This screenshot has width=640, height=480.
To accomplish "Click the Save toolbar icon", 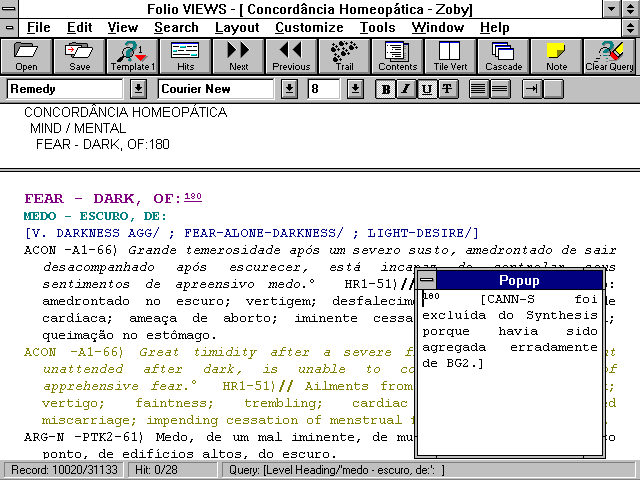I will click(80, 56).
